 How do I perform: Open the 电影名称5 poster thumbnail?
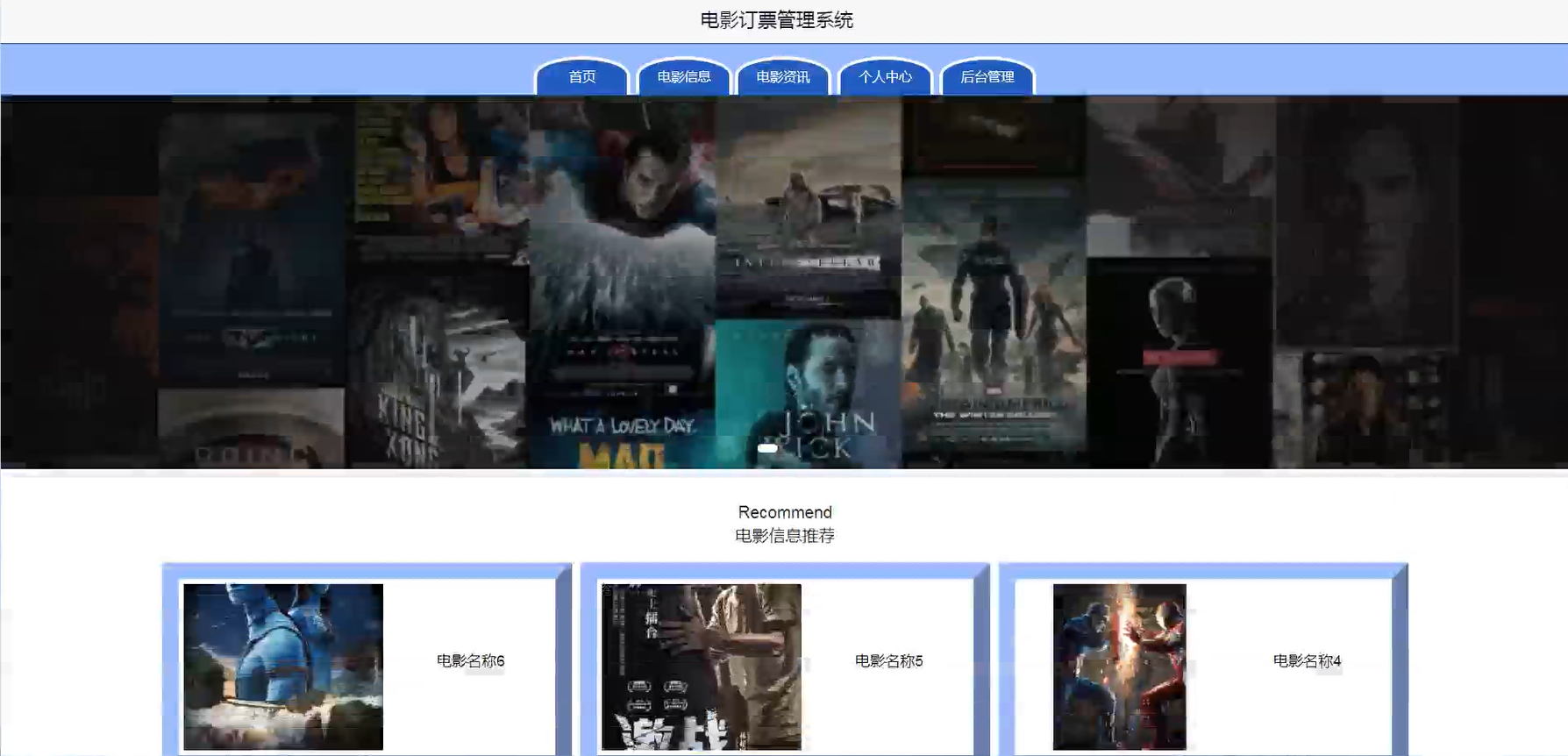702,667
